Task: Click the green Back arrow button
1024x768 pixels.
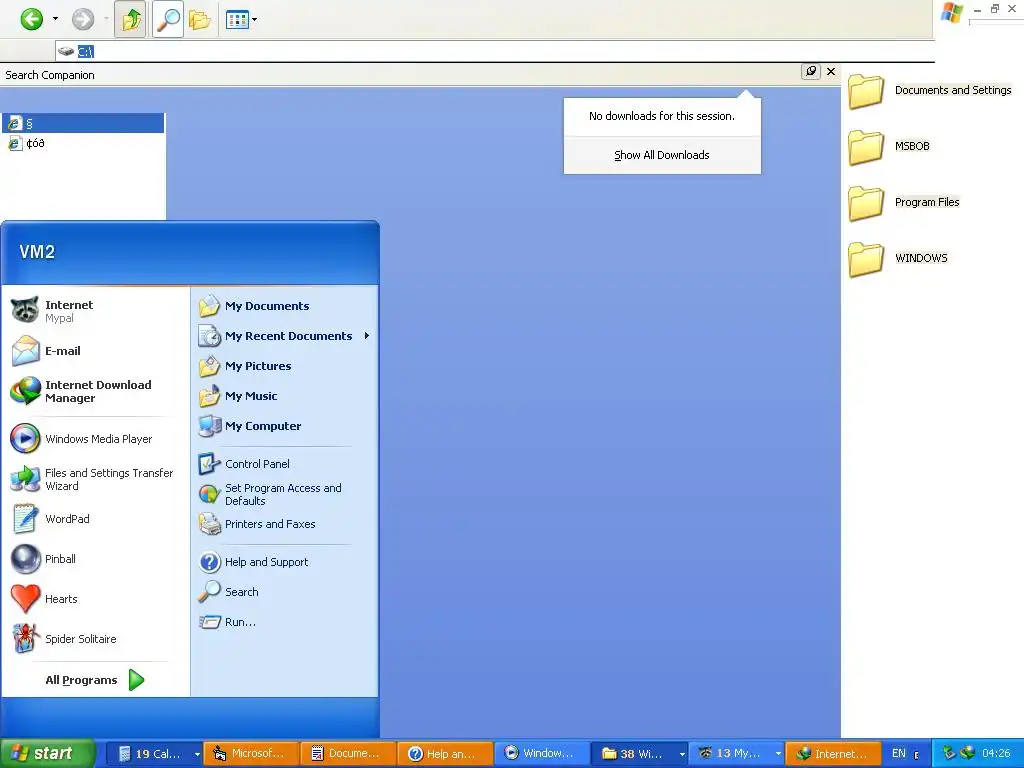Action: coord(31,19)
